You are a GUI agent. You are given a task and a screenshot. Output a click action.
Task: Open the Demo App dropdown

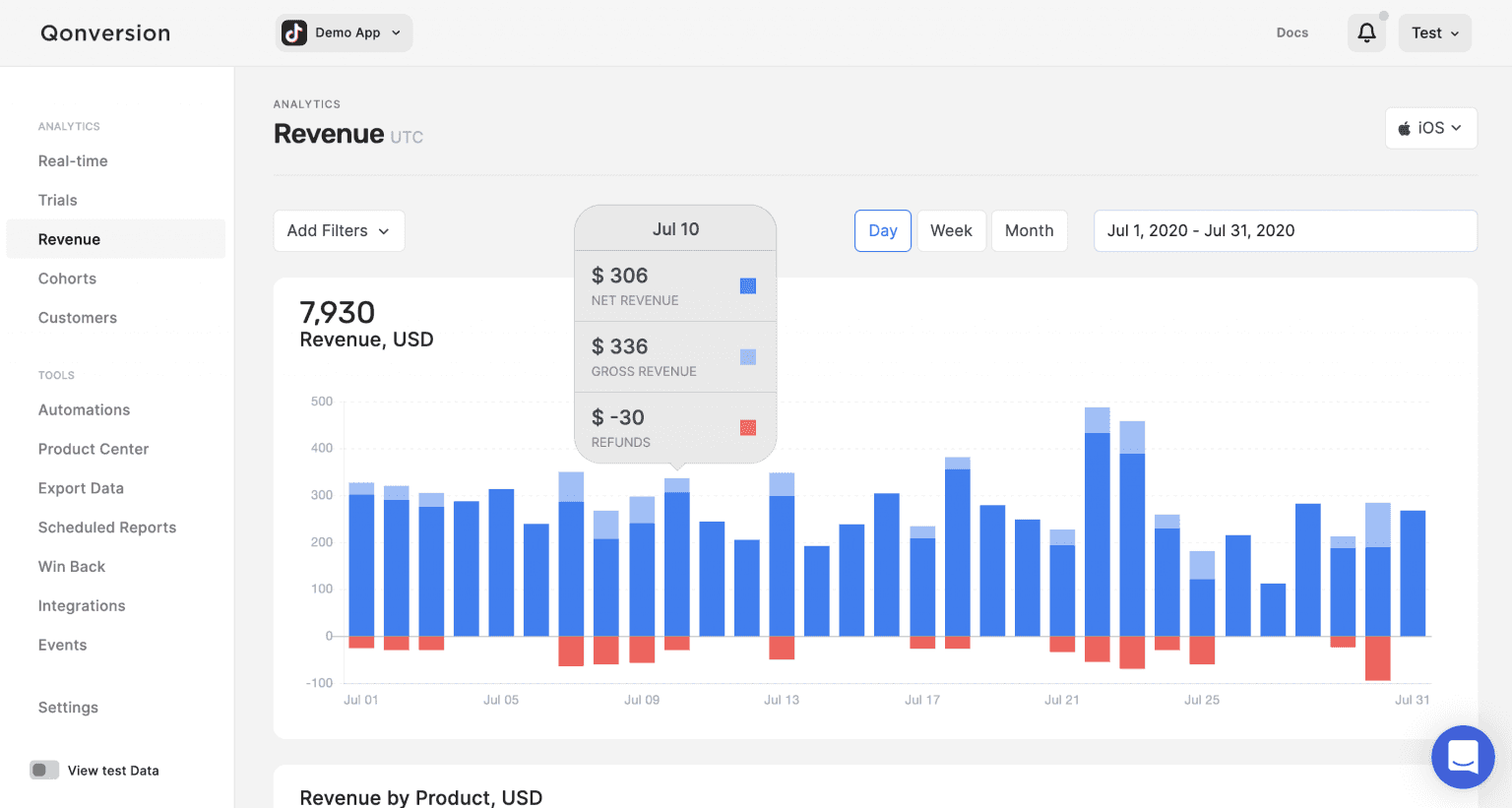[344, 31]
